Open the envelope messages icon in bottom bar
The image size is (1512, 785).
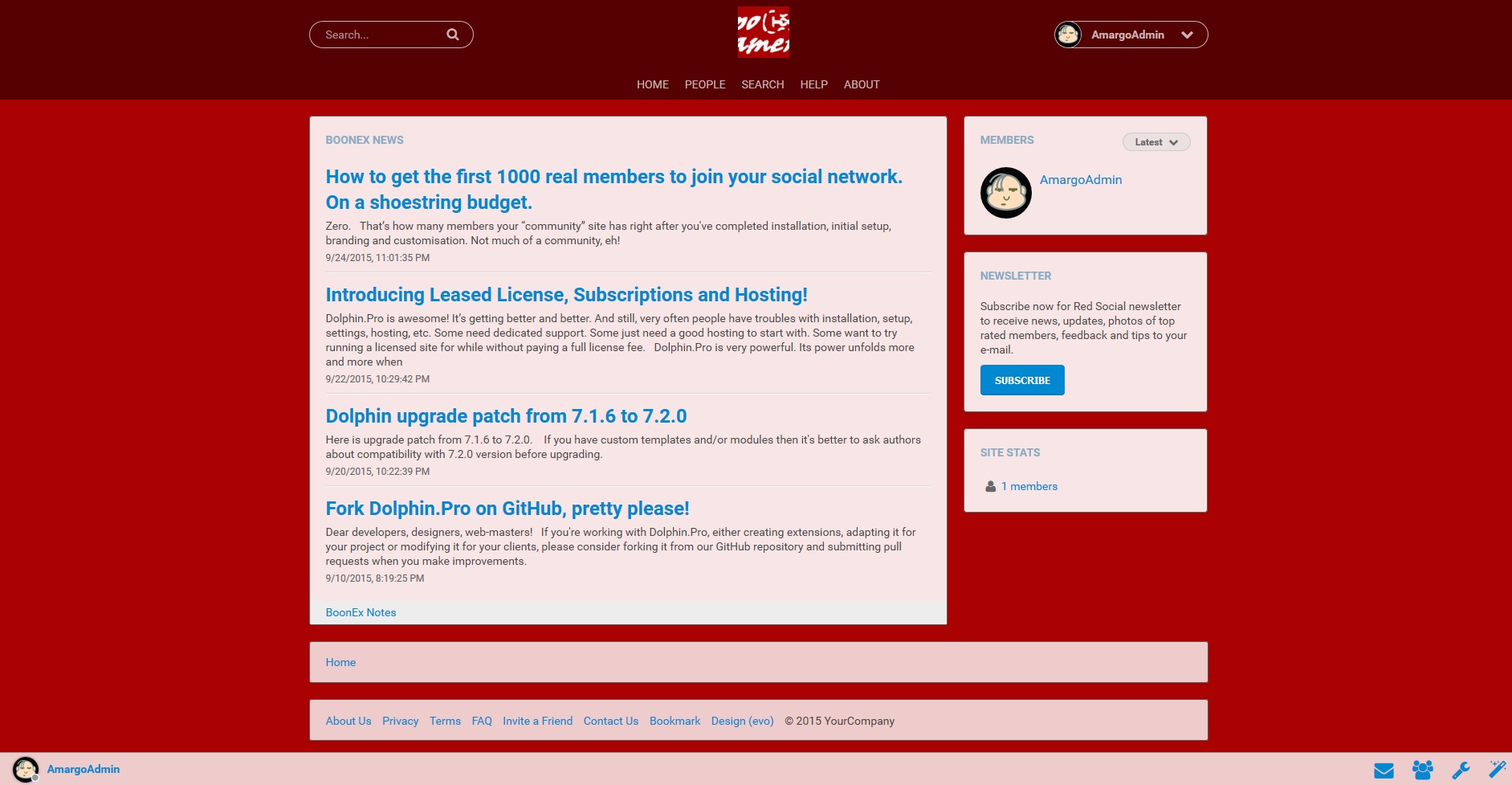pos(1384,771)
